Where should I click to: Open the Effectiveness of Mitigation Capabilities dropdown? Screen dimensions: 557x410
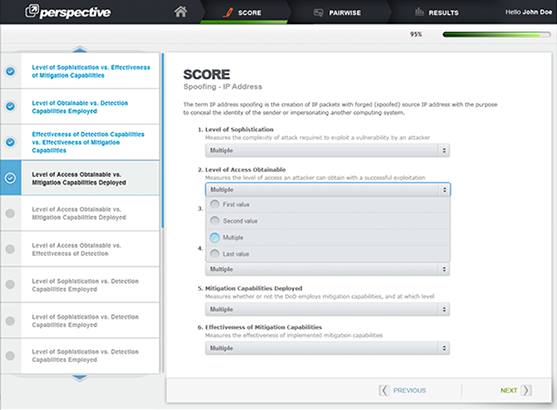[327, 348]
